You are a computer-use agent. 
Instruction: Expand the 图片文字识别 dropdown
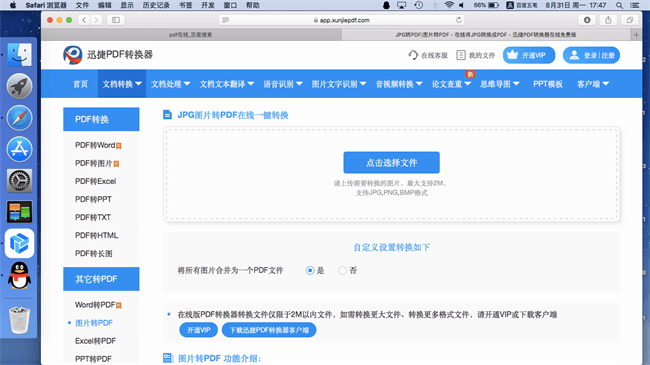coord(339,84)
